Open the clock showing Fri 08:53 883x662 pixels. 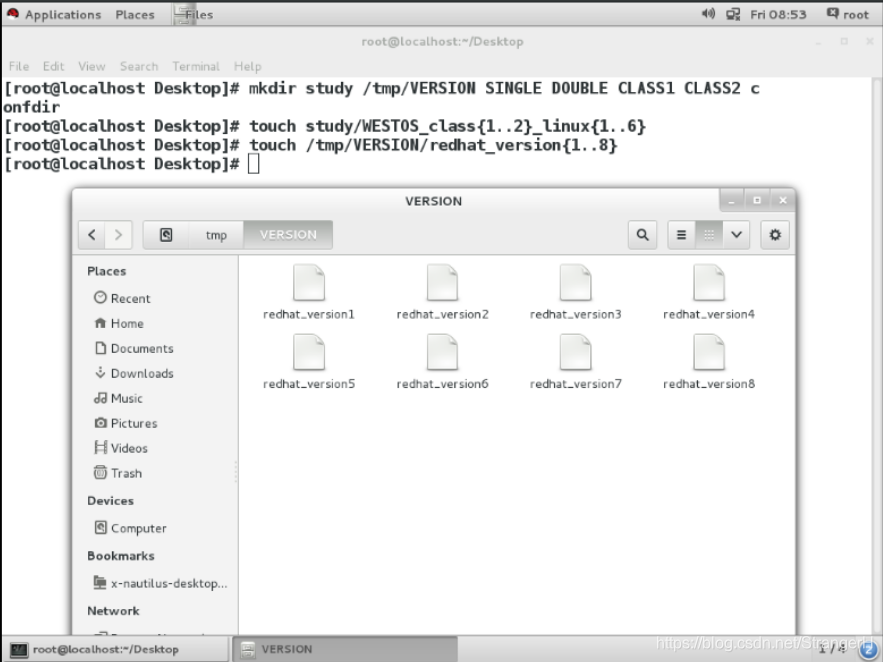(778, 15)
